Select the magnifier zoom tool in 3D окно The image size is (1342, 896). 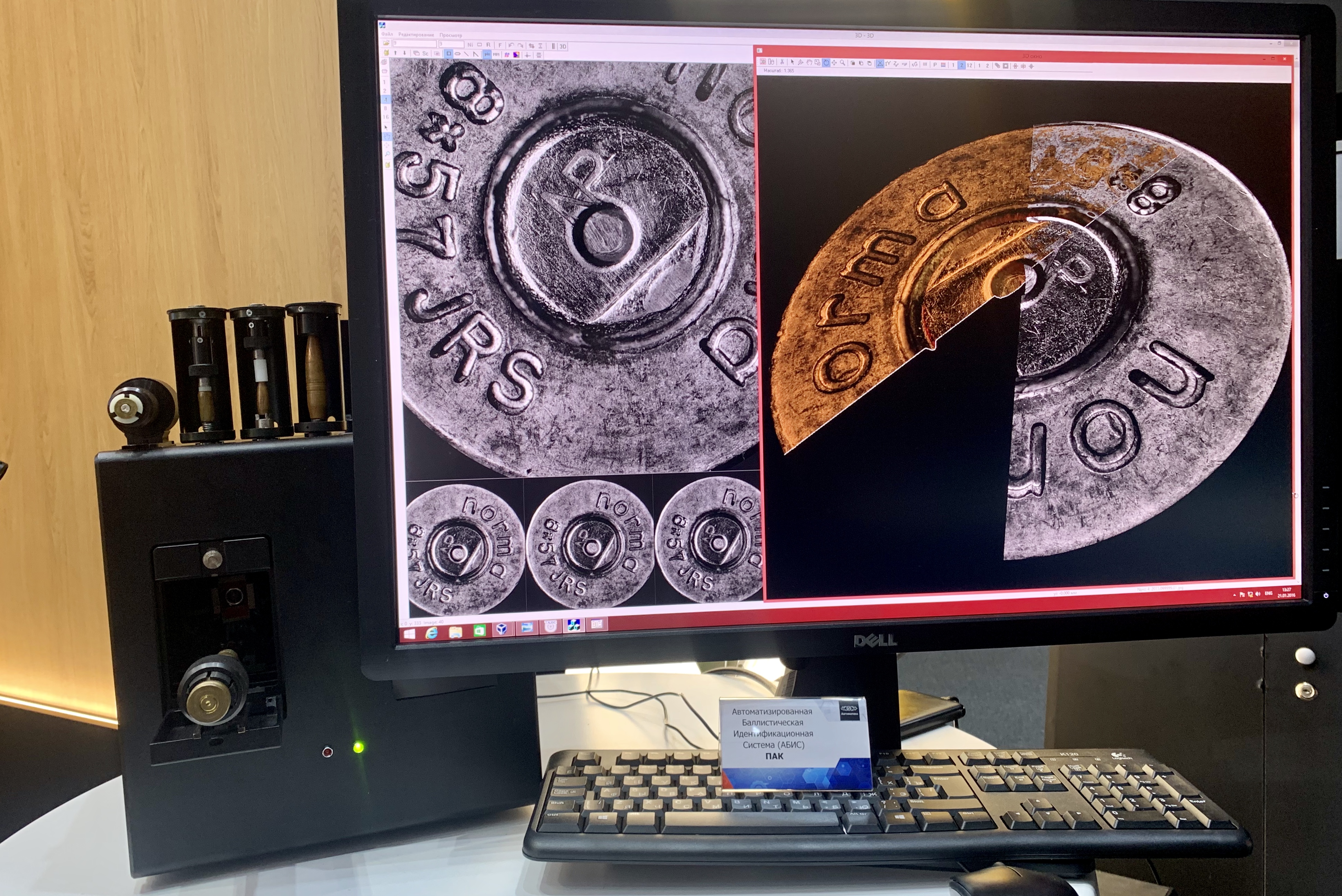coord(842,63)
